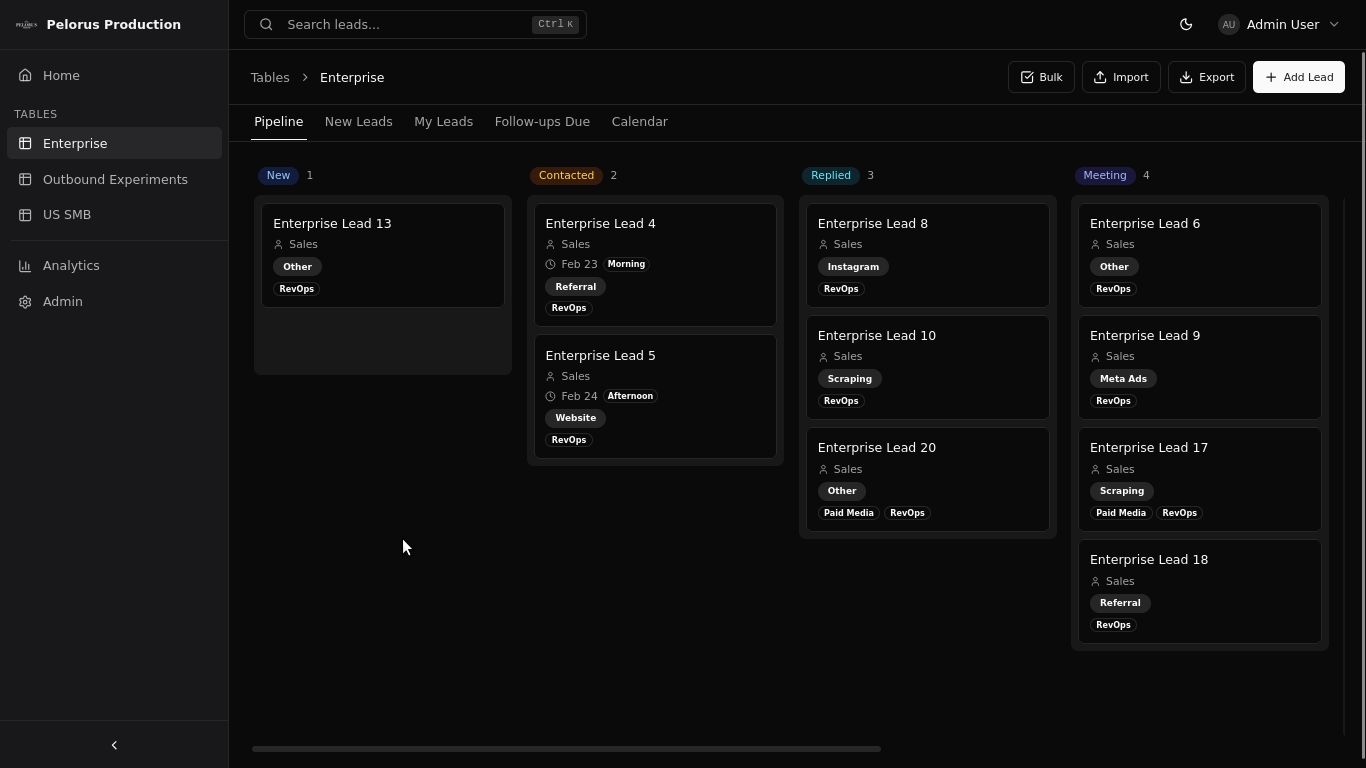Click the Replied column status badge
Image resolution: width=1366 pixels, height=768 pixels.
pyautogui.click(x=830, y=175)
